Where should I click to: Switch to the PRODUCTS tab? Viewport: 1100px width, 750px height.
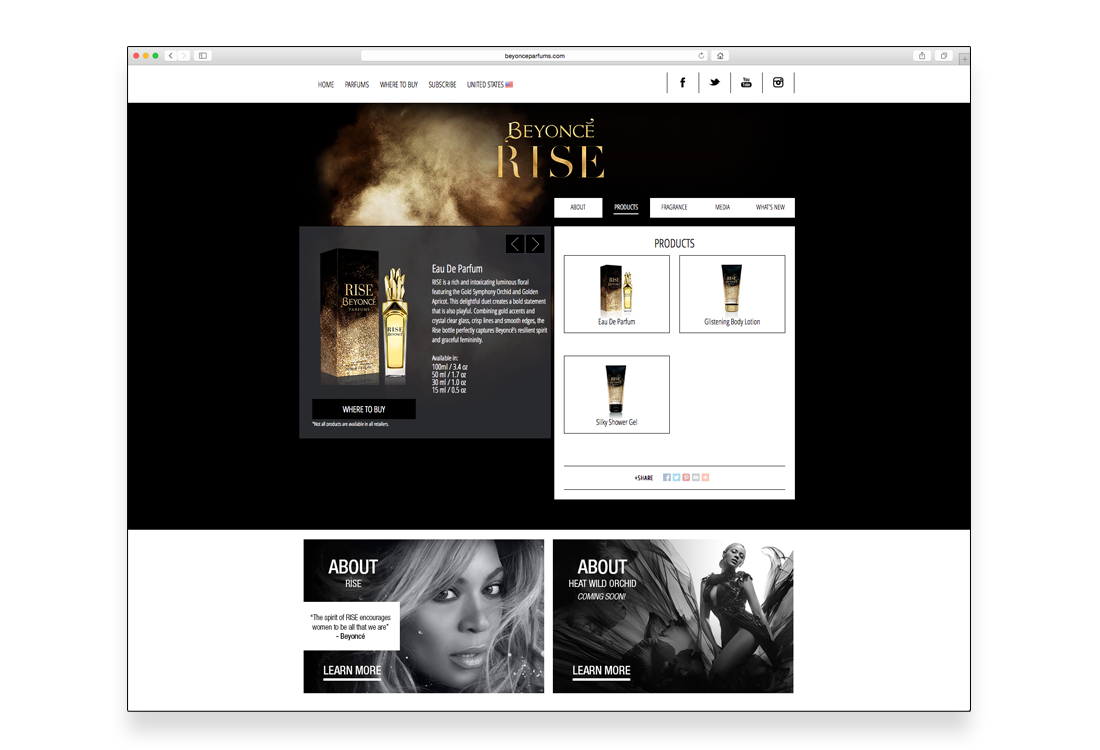coord(626,207)
